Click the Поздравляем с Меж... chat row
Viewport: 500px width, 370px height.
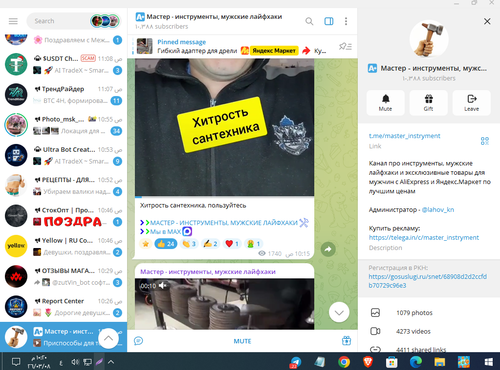63,40
